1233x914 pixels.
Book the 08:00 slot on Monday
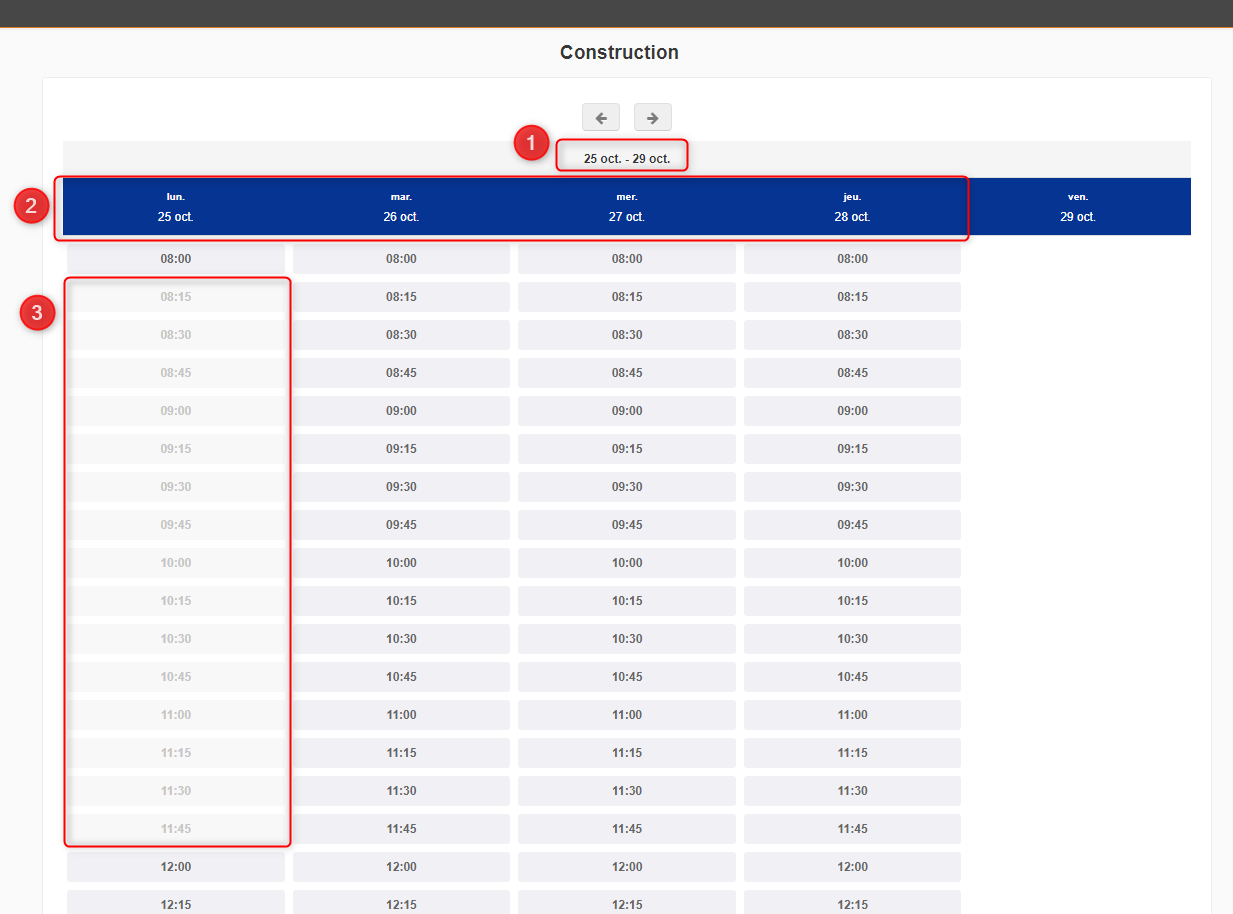pos(176,259)
